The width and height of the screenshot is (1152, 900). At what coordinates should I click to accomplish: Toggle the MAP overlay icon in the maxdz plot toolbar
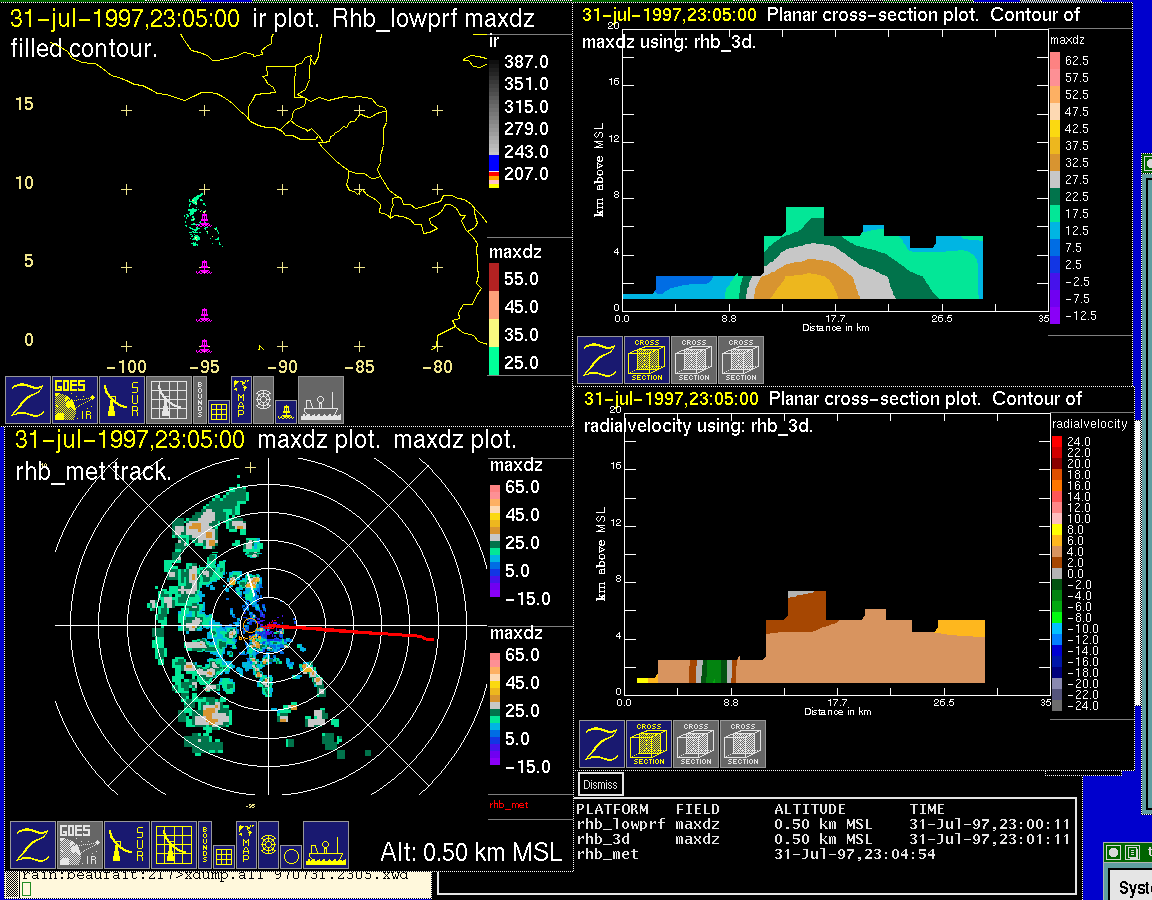(245, 833)
